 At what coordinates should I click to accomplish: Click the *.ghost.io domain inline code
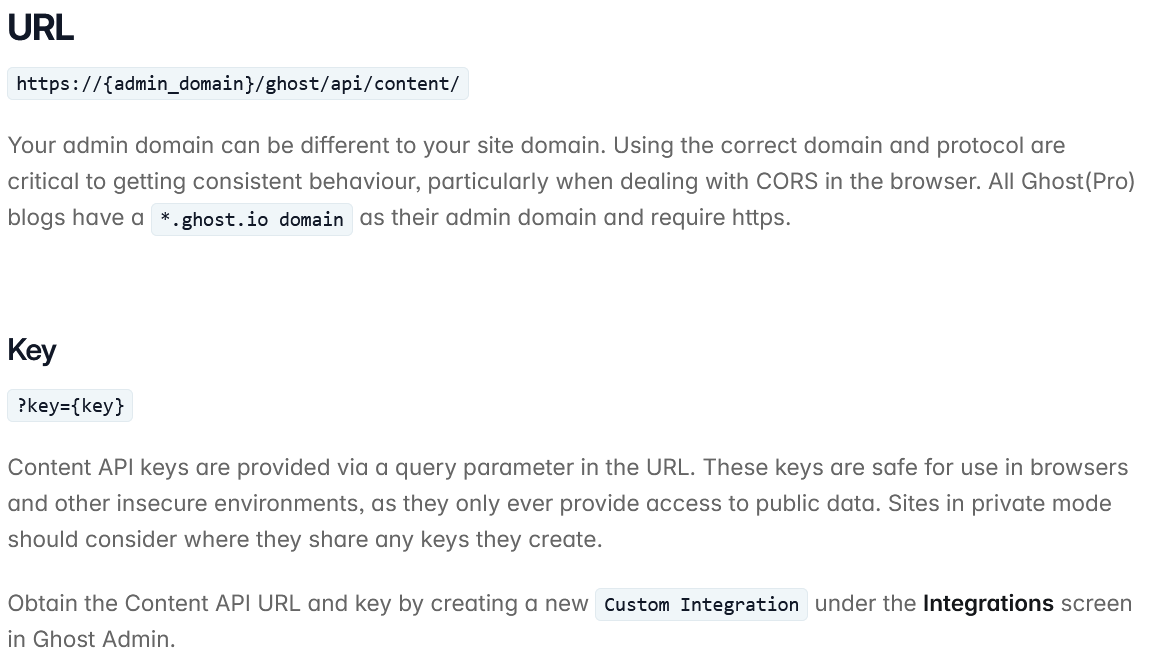pyautogui.click(x=251, y=219)
